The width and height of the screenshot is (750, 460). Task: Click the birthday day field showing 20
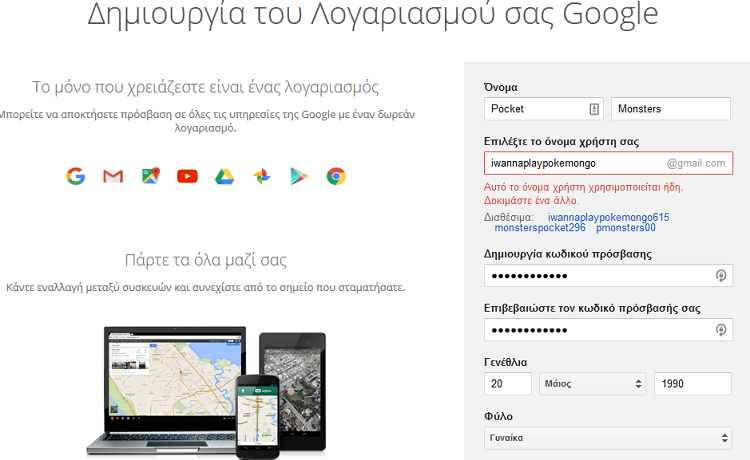point(507,384)
